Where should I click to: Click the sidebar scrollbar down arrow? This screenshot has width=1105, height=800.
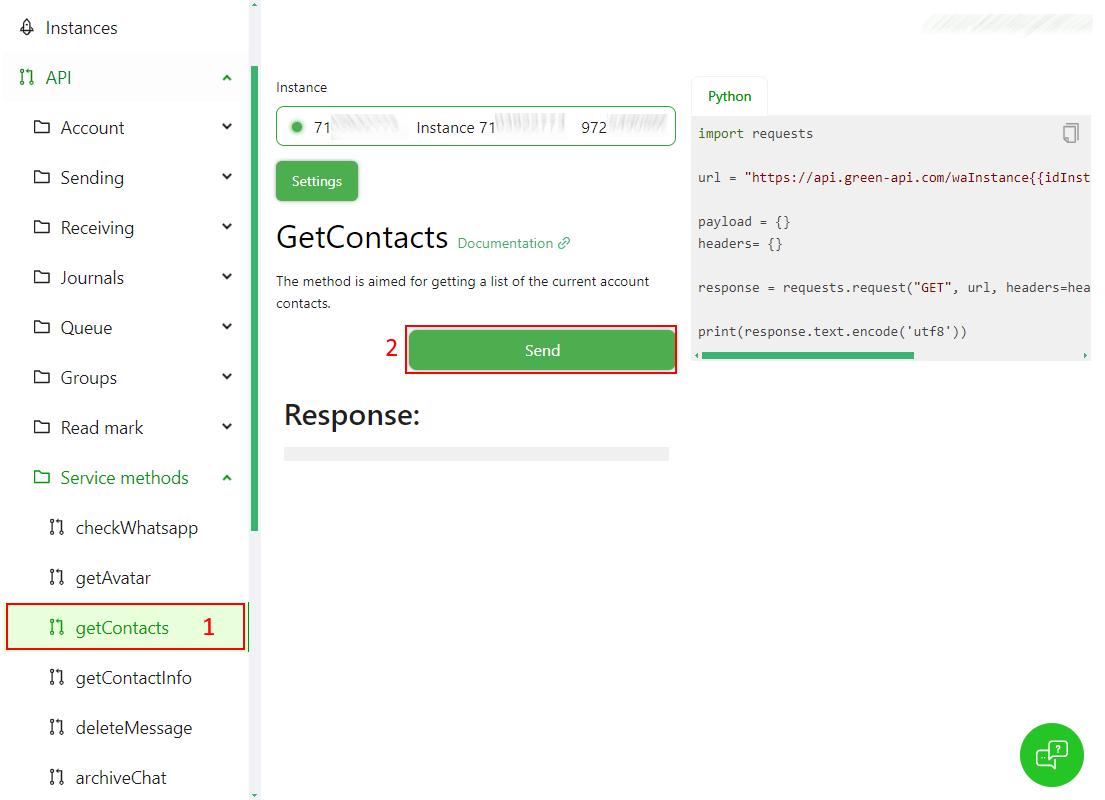point(254,795)
